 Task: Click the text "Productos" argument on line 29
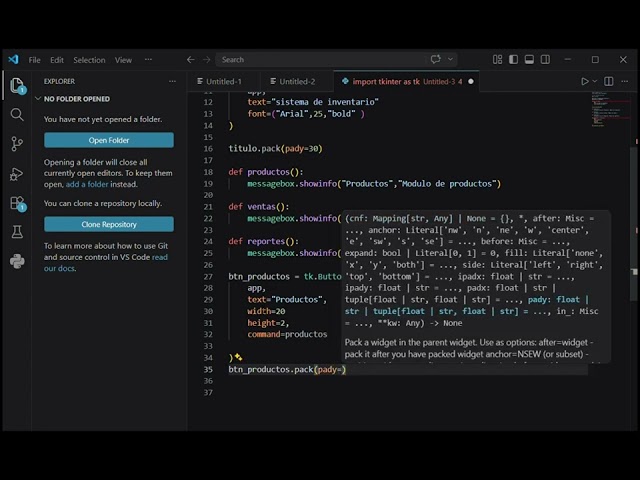coord(287,299)
